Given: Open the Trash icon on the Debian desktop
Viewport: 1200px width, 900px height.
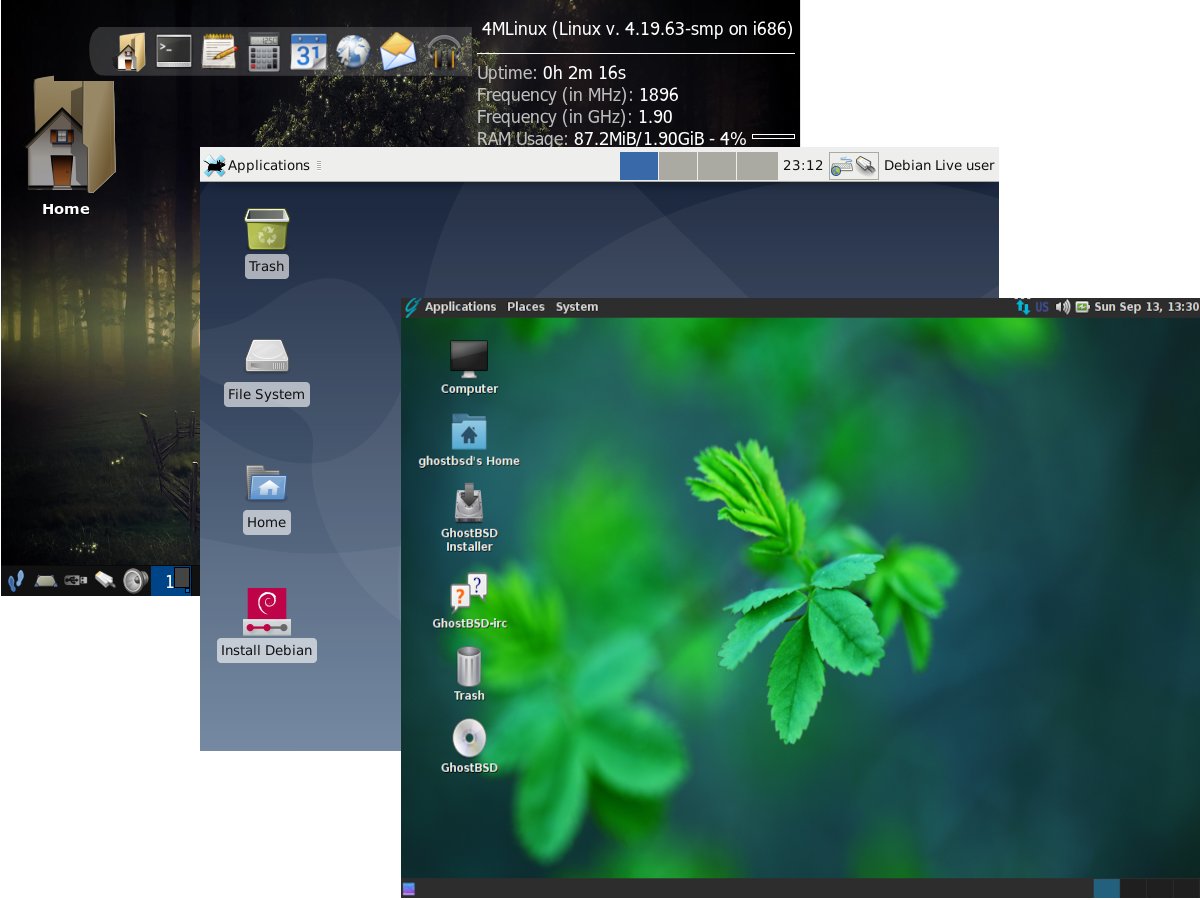Looking at the screenshot, I should 267,229.
